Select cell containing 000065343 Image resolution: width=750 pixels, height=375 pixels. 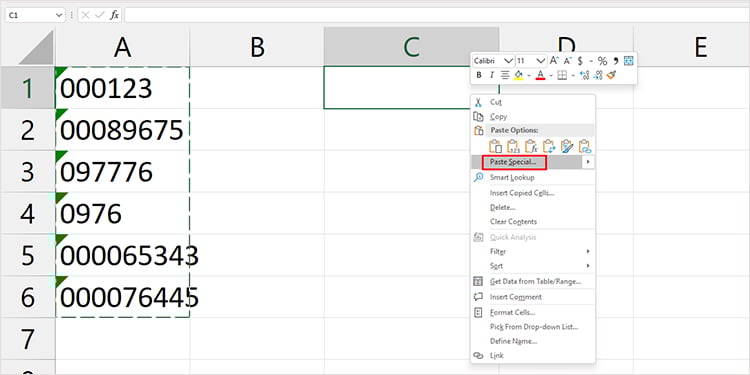pyautogui.click(x=122, y=255)
